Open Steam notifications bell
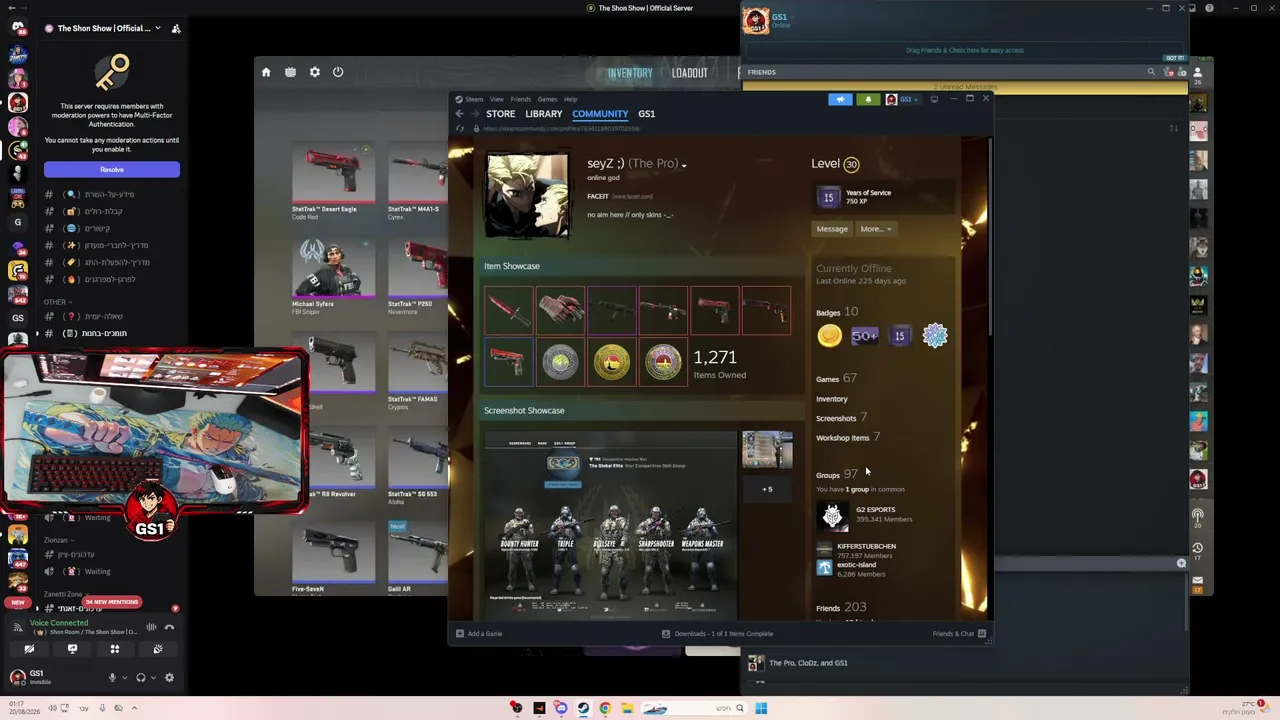 point(868,99)
